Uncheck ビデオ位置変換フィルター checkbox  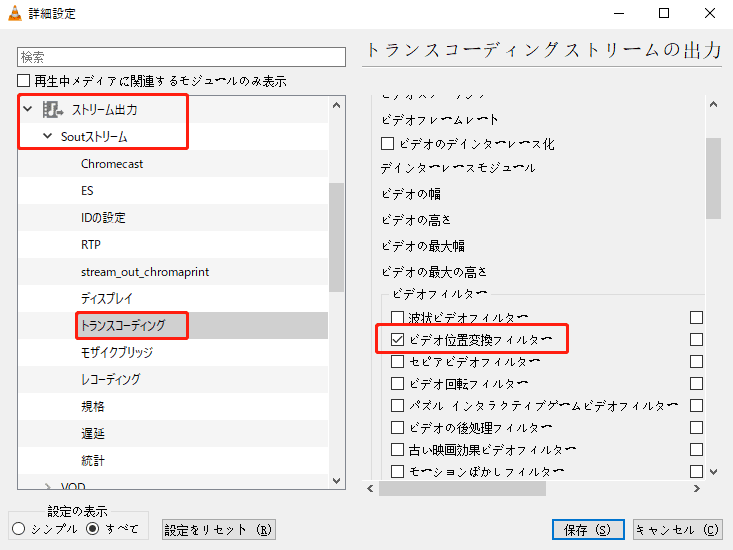397,340
